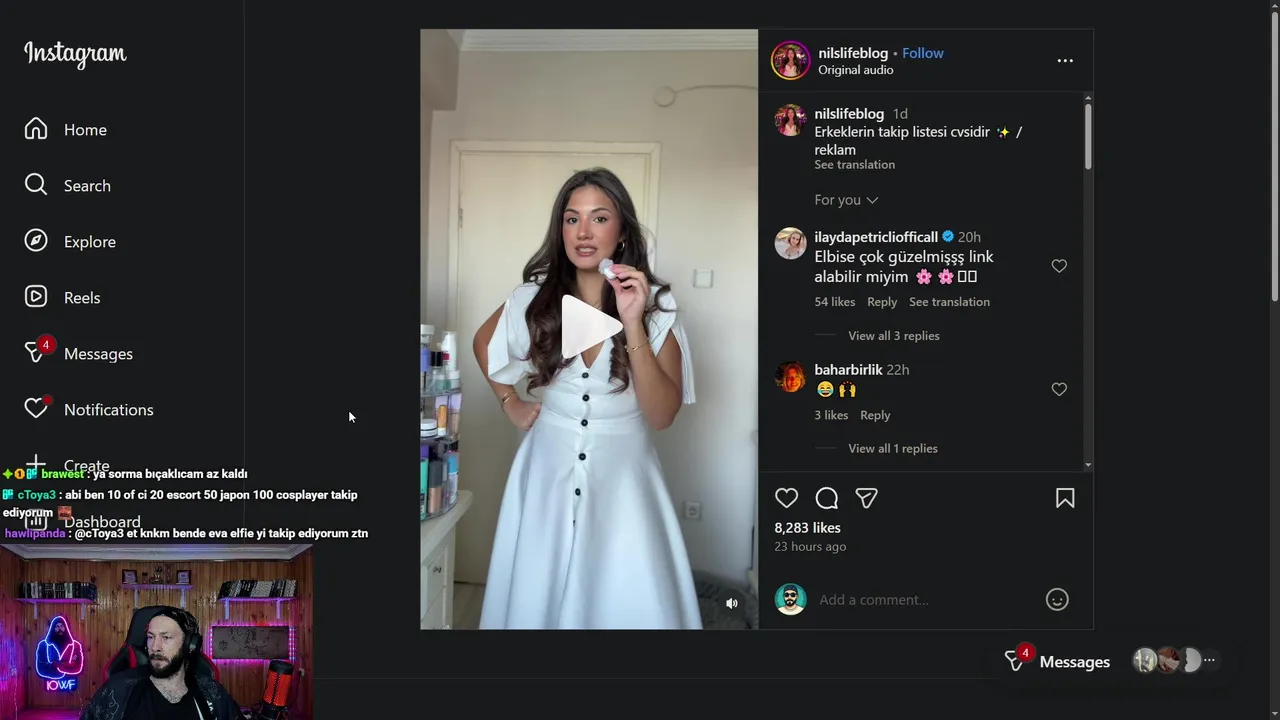Click See translation under the caption
1280x720 pixels.
854,165
